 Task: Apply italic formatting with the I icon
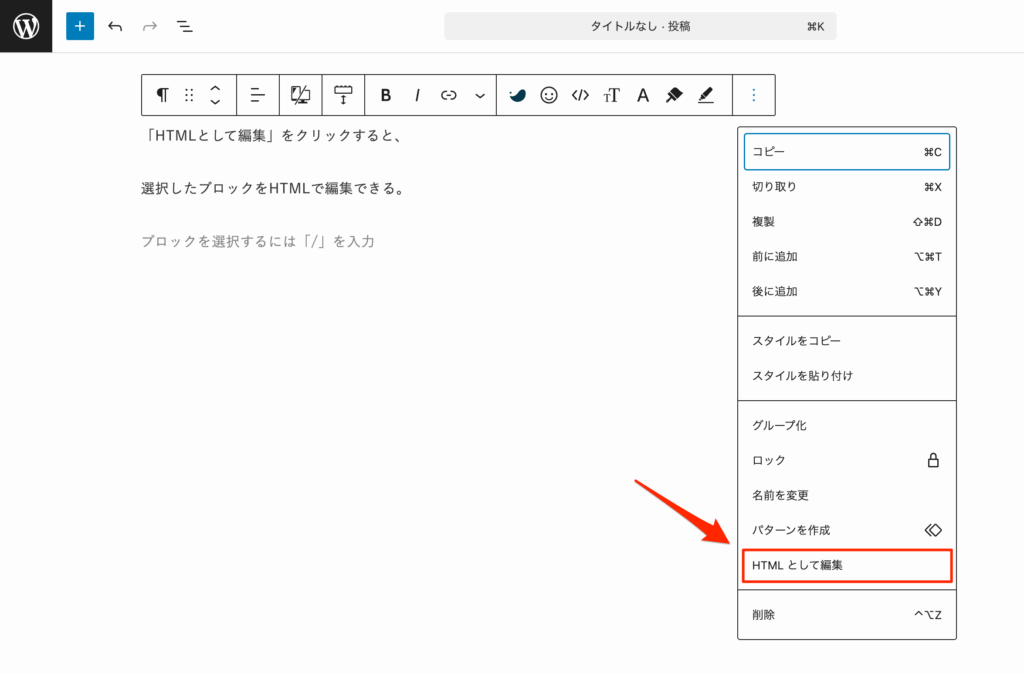416,94
